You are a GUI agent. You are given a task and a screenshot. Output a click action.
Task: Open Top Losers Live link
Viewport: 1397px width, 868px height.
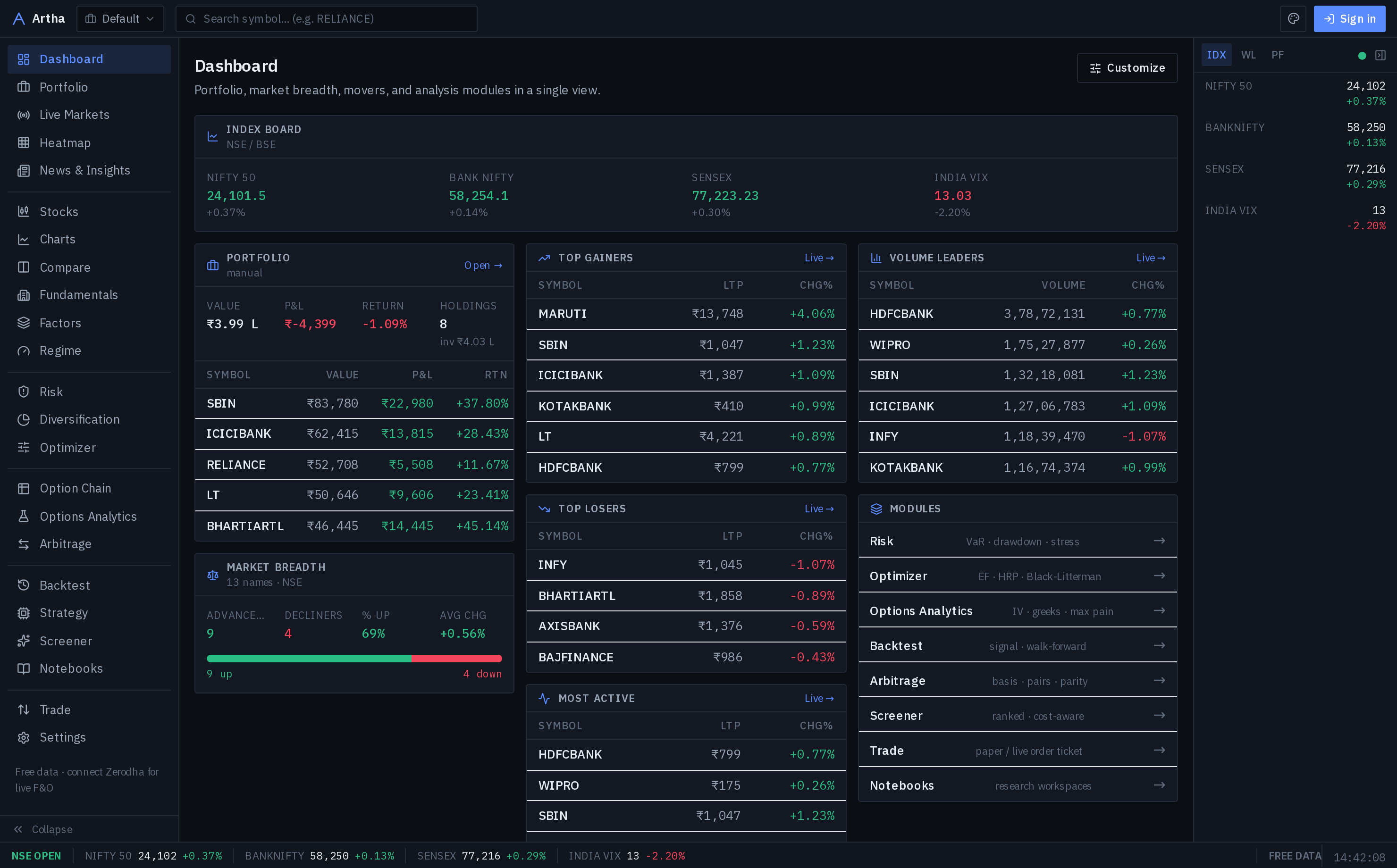pyautogui.click(x=819, y=509)
